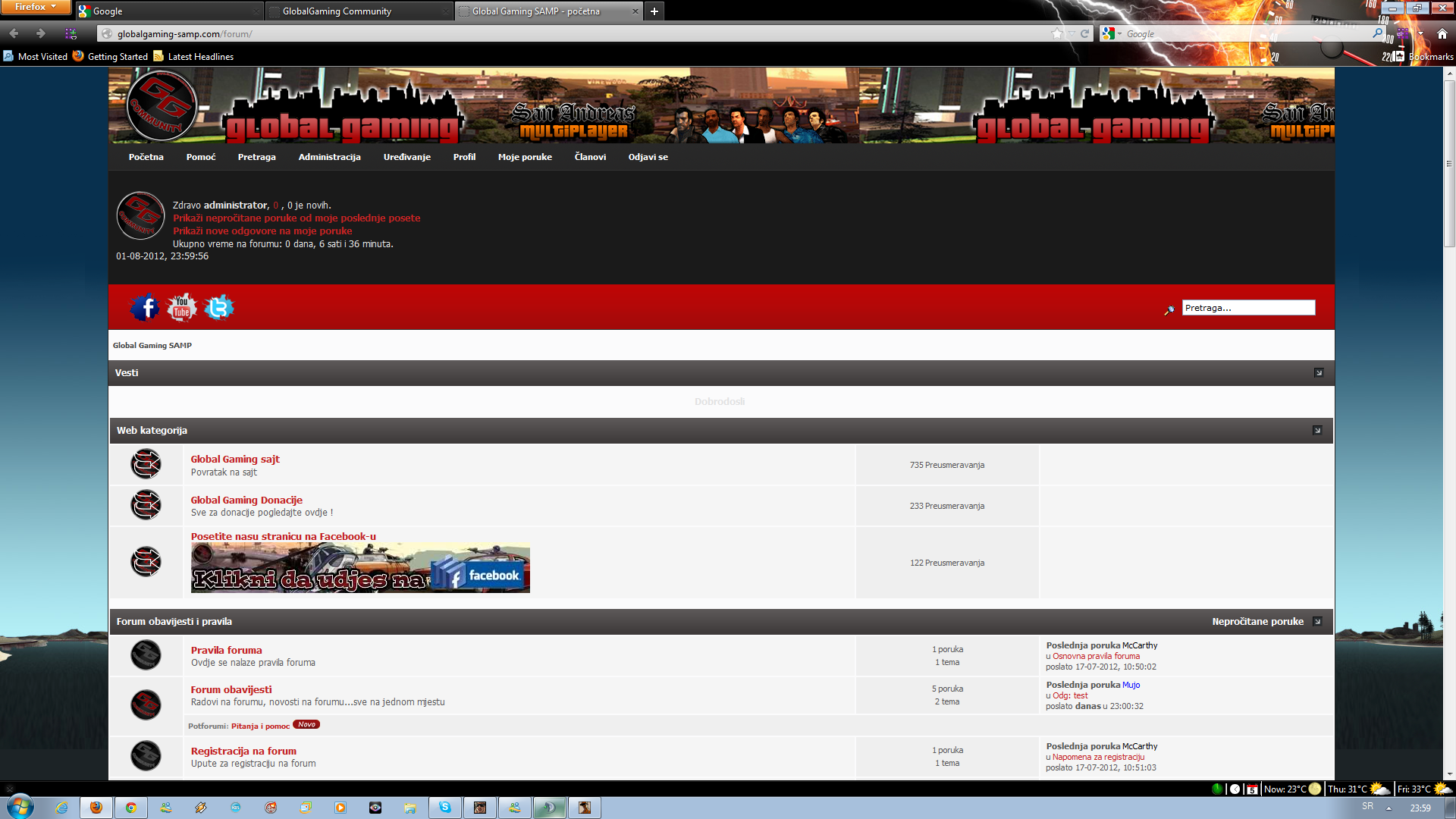Image resolution: width=1456 pixels, height=819 pixels.
Task: Bookmark page with the star icon
Action: pos(1057,33)
